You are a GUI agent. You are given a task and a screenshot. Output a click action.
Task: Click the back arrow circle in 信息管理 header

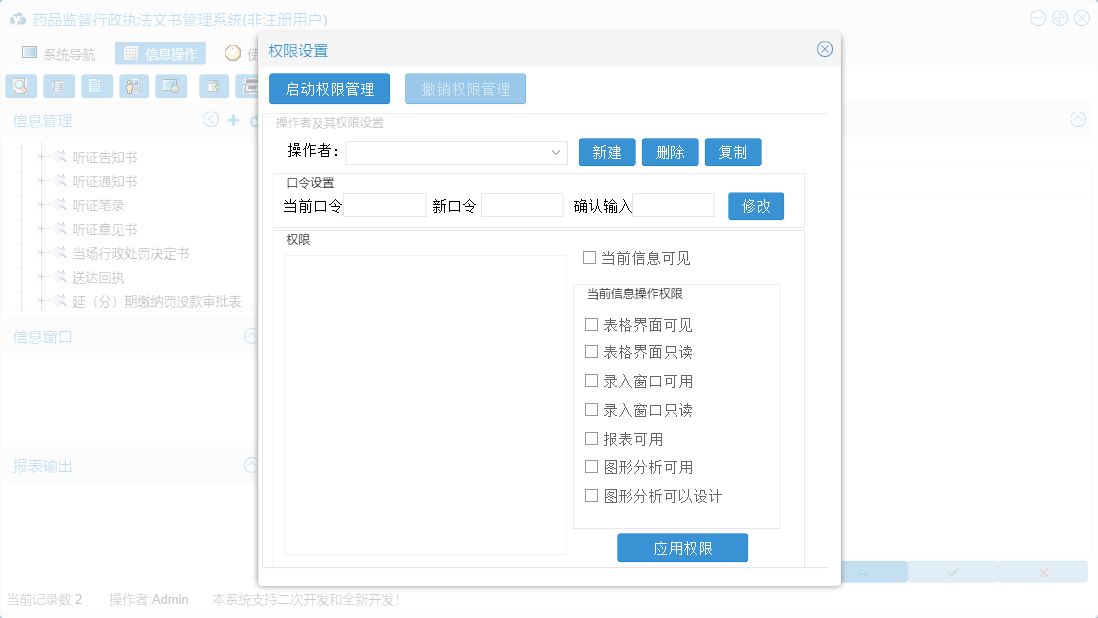[211, 120]
